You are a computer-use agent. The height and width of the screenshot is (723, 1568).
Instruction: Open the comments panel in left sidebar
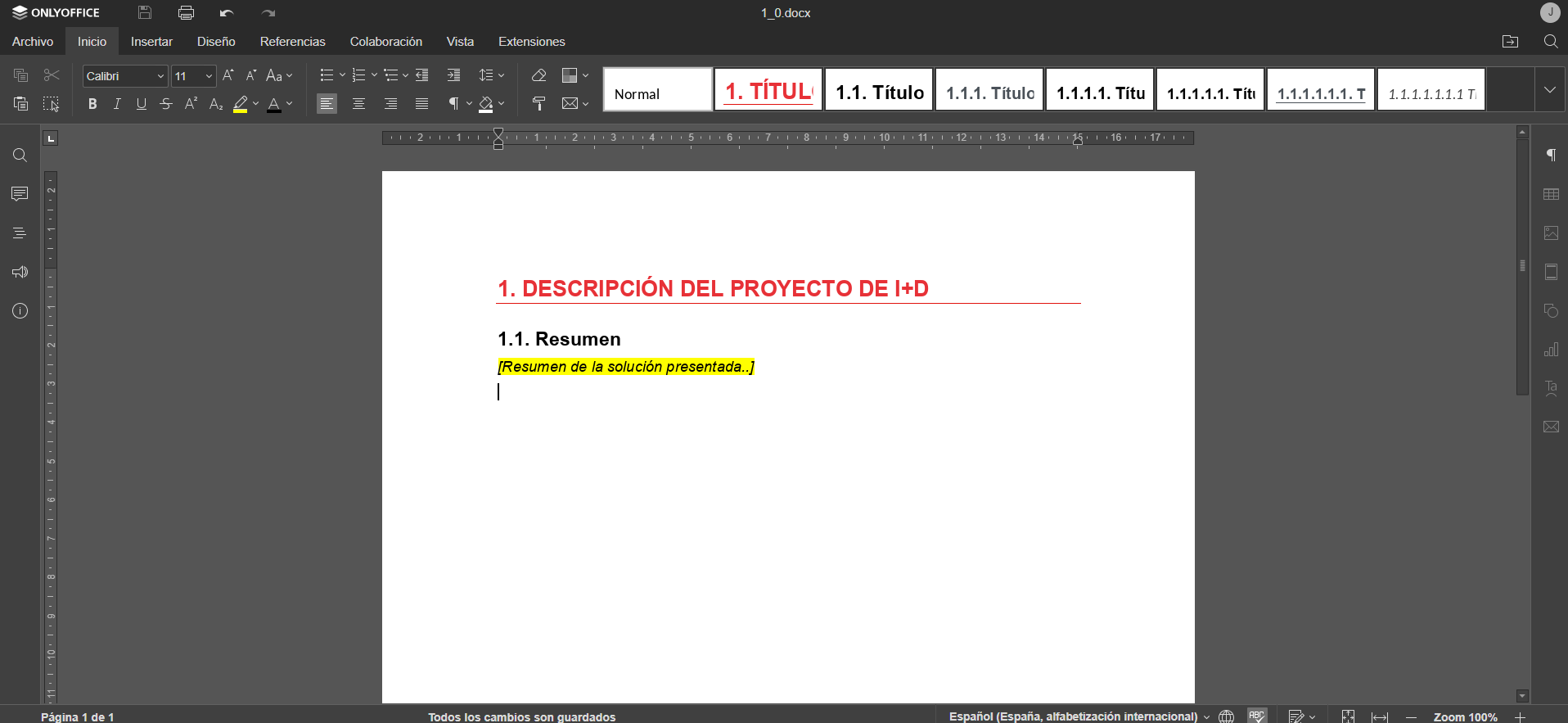pos(20,194)
